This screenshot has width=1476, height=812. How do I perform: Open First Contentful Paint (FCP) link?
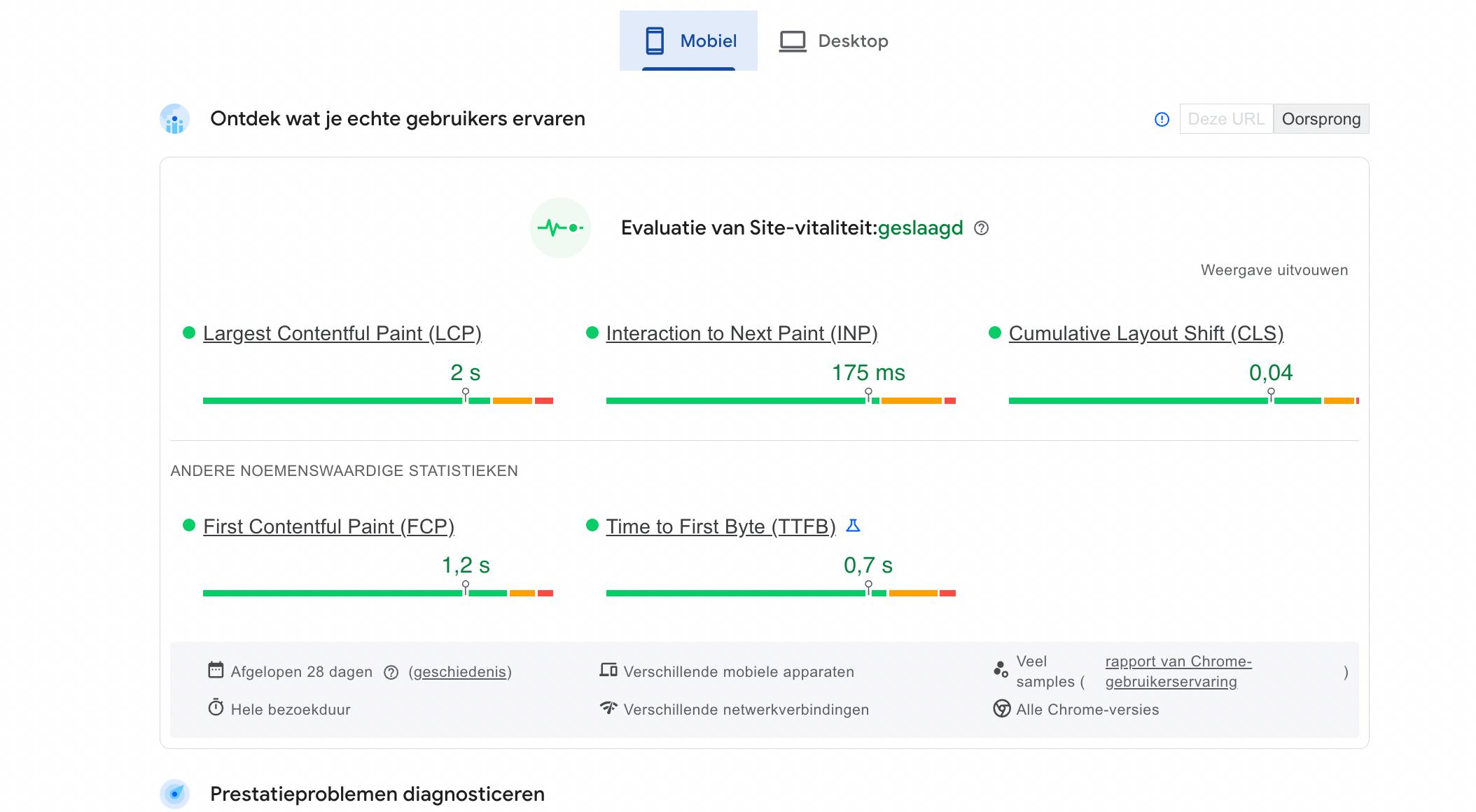point(328,526)
